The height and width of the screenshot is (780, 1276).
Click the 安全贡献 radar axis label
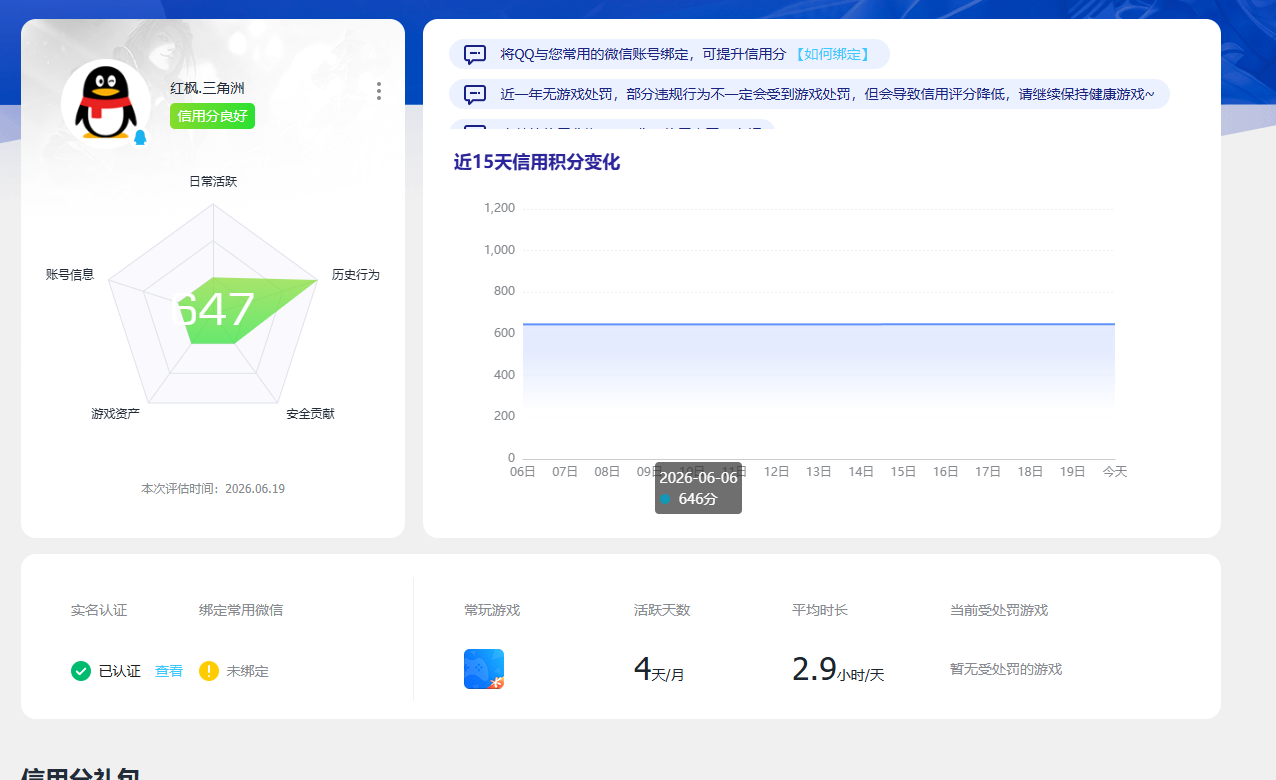tap(310, 413)
